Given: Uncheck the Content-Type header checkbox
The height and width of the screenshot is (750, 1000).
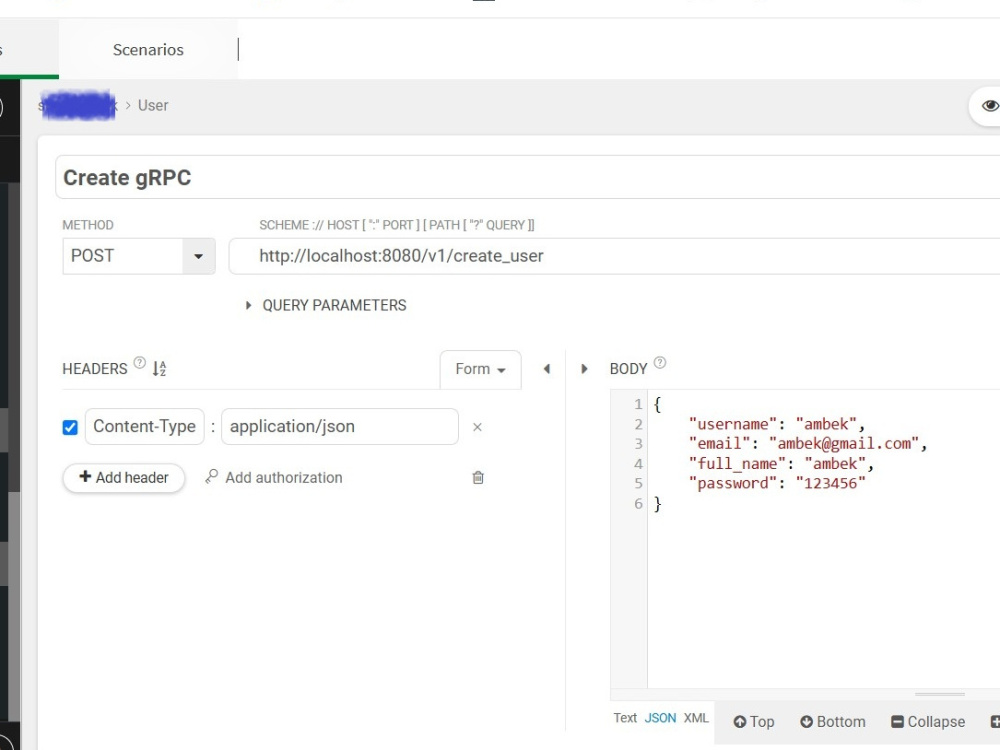Looking at the screenshot, I should pyautogui.click(x=70, y=427).
